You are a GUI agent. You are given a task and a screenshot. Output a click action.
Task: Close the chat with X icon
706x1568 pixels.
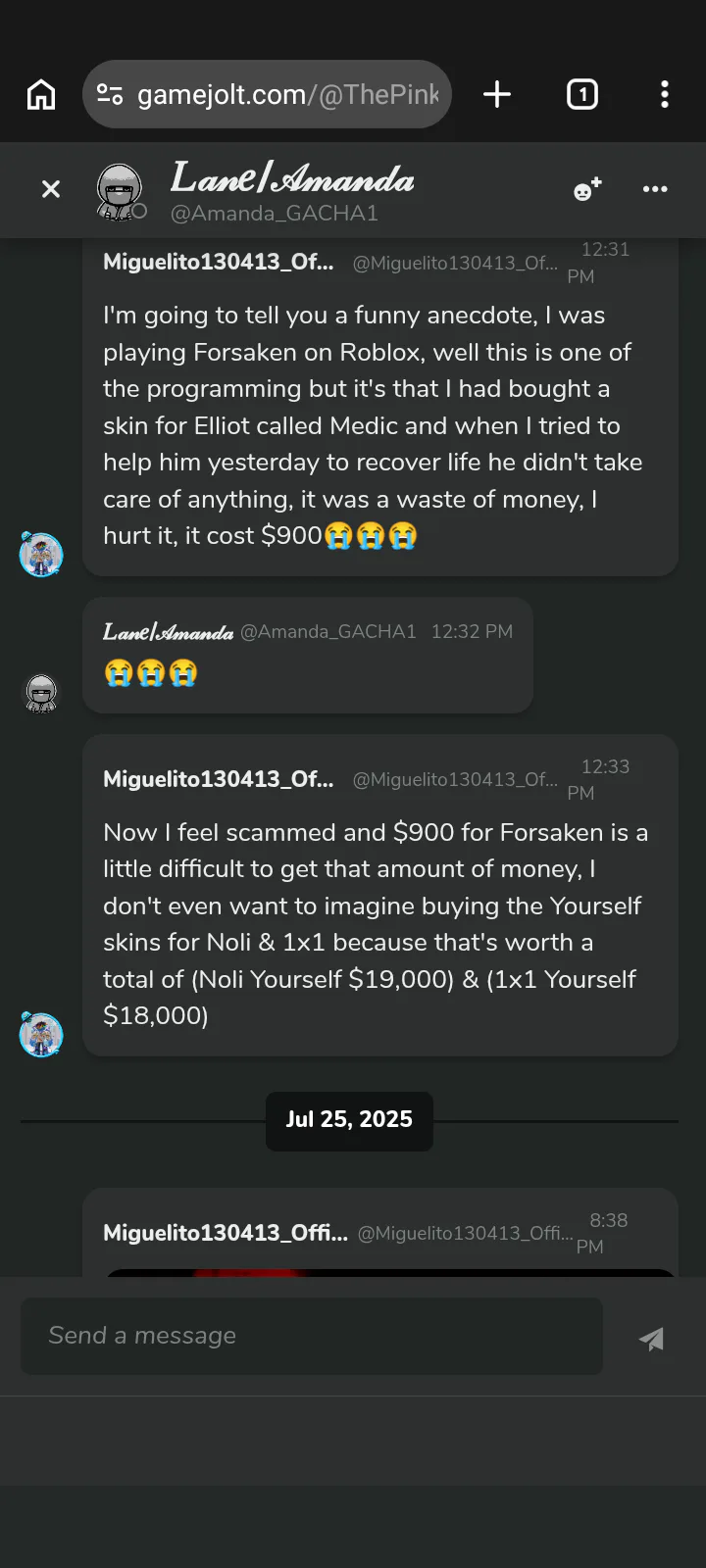[51, 189]
